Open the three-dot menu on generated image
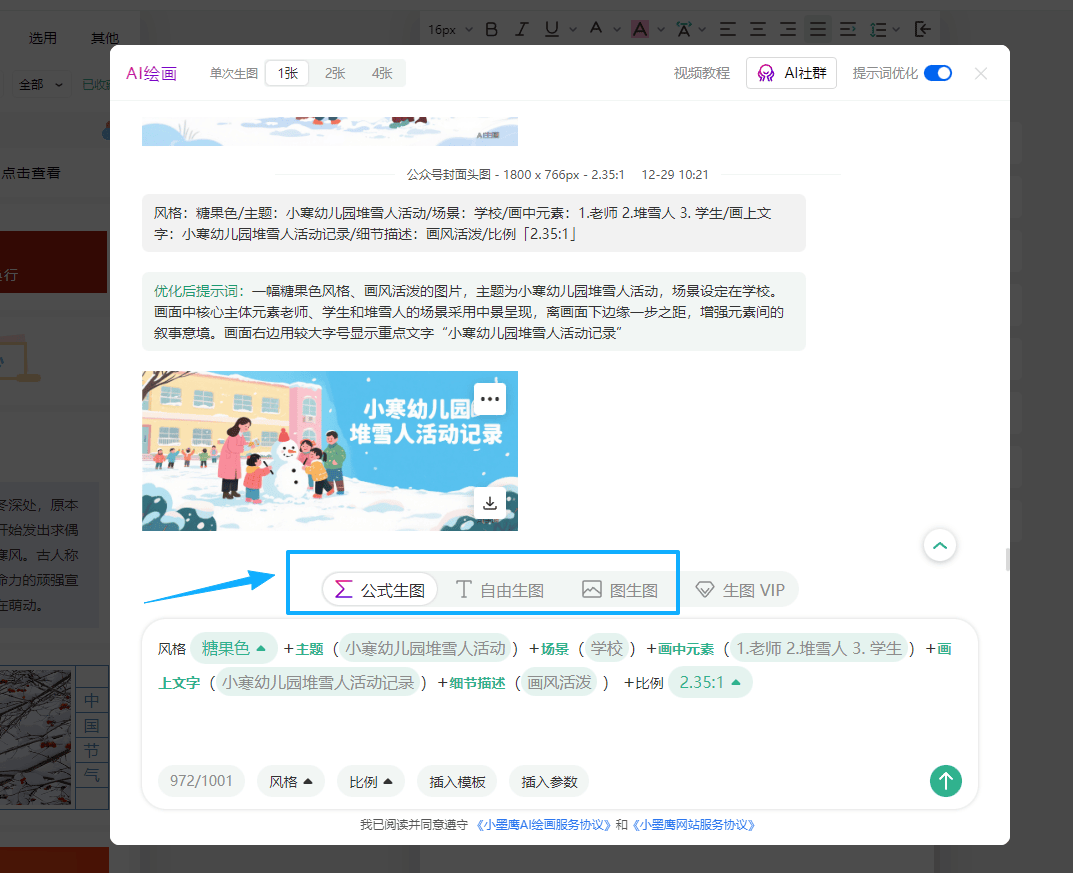 pyautogui.click(x=489, y=398)
